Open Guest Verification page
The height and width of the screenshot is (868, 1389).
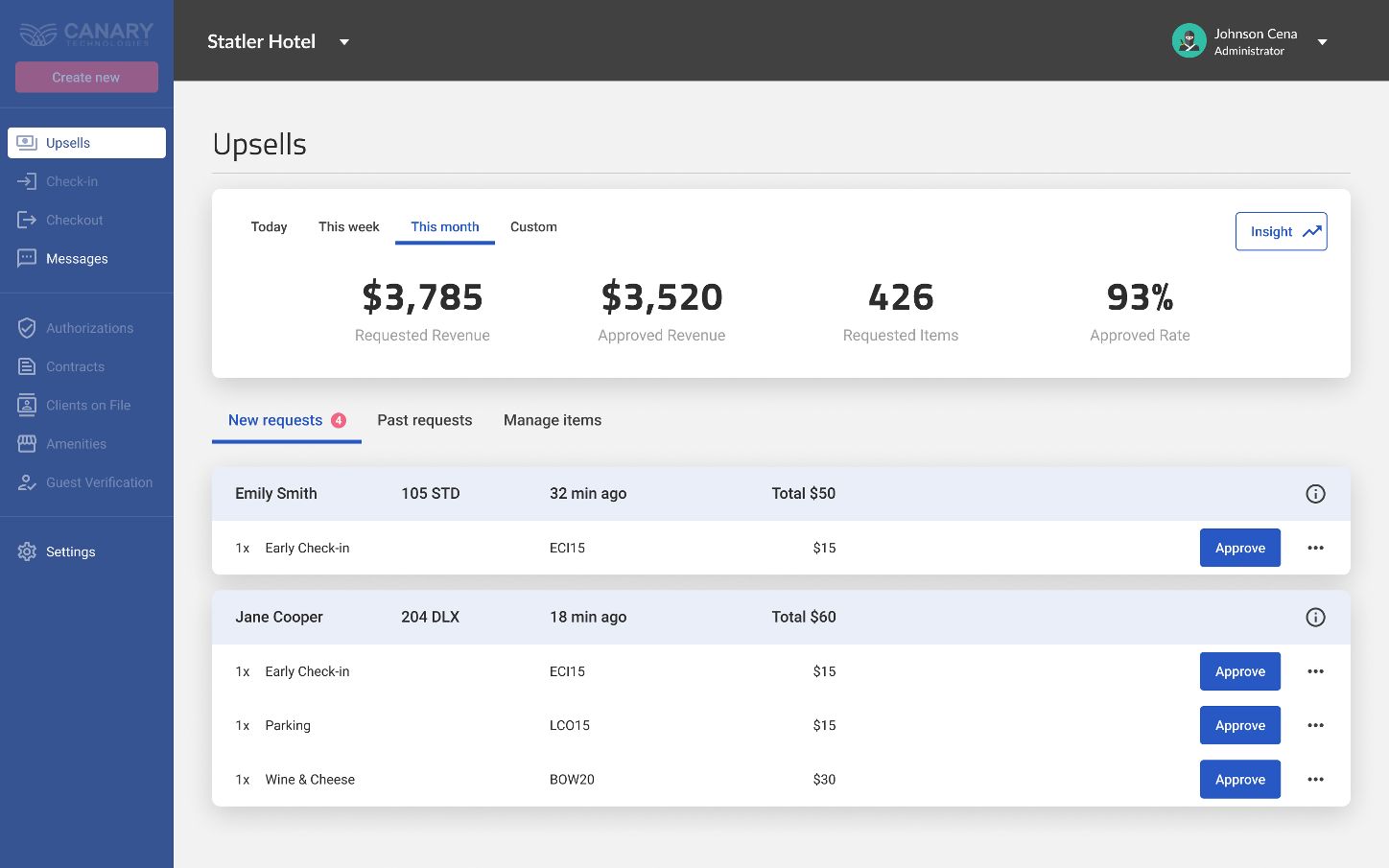(99, 482)
